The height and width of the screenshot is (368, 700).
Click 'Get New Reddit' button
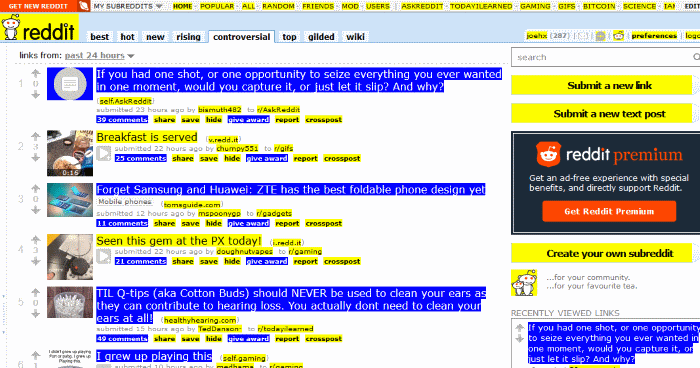(x=38, y=6)
